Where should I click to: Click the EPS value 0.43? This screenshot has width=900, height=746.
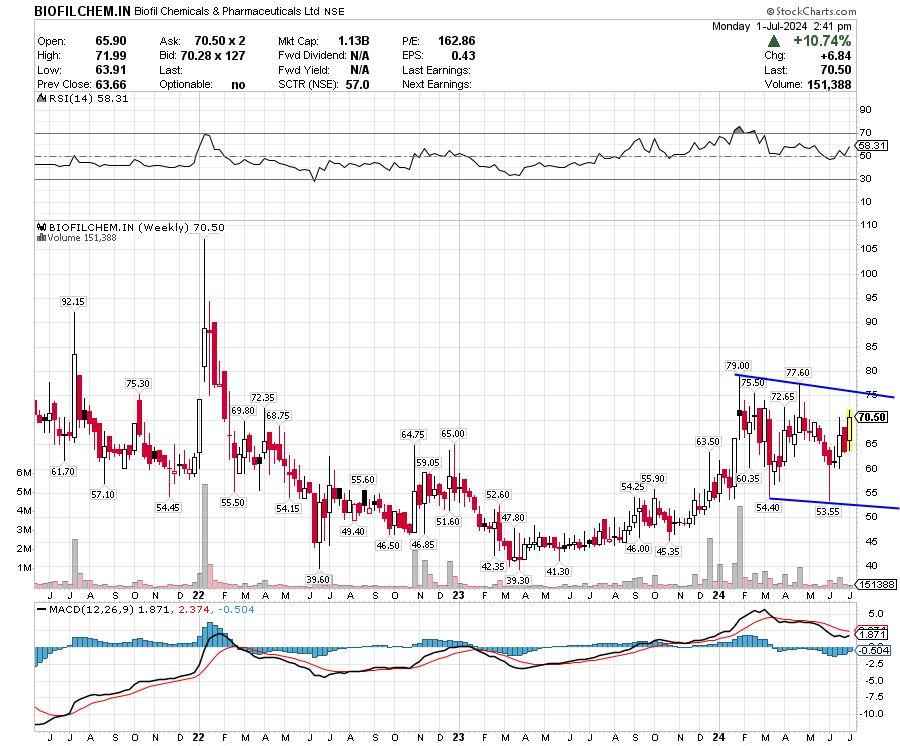point(463,56)
